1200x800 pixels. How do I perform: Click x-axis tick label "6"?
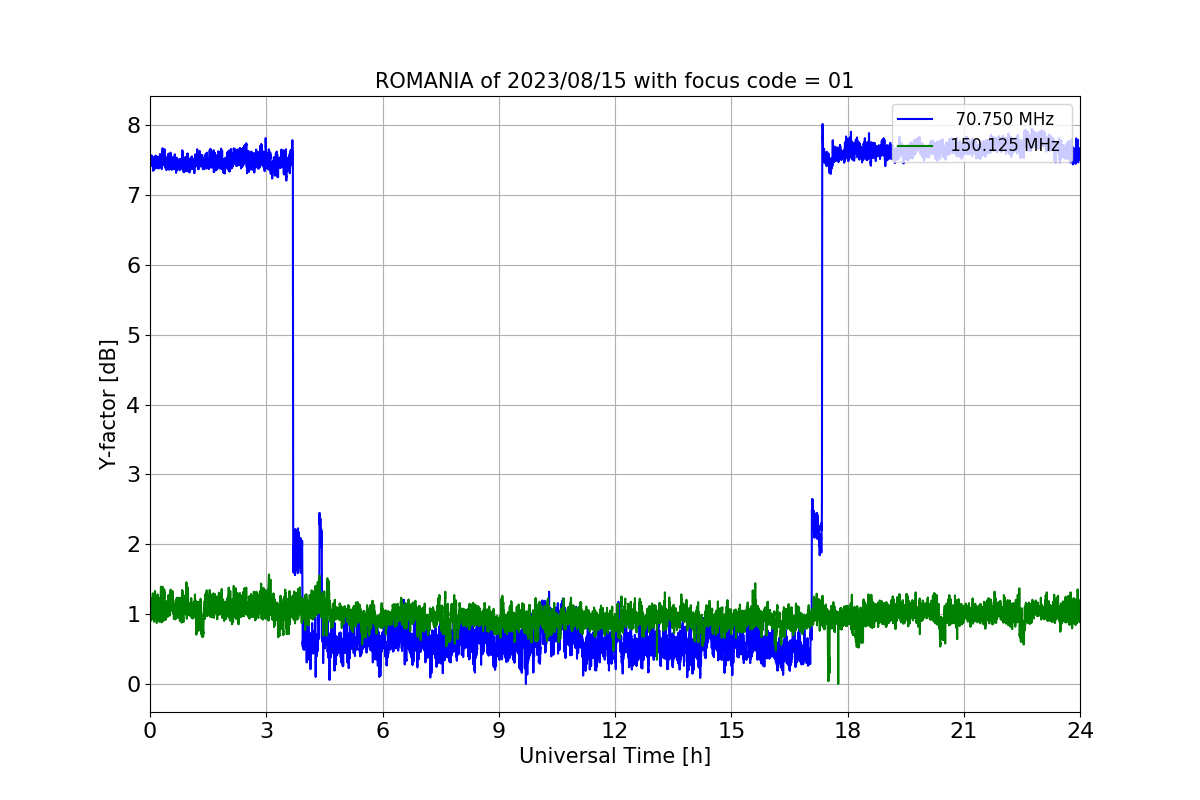click(x=382, y=731)
